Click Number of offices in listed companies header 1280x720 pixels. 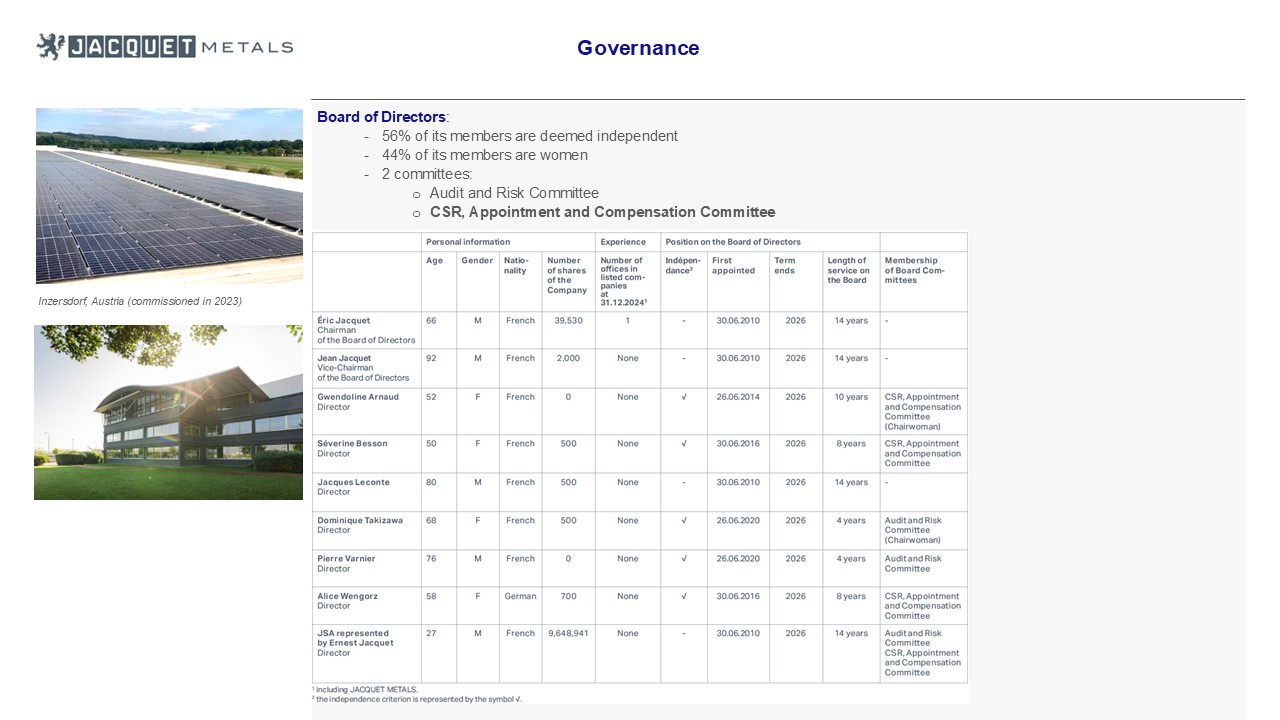point(624,280)
